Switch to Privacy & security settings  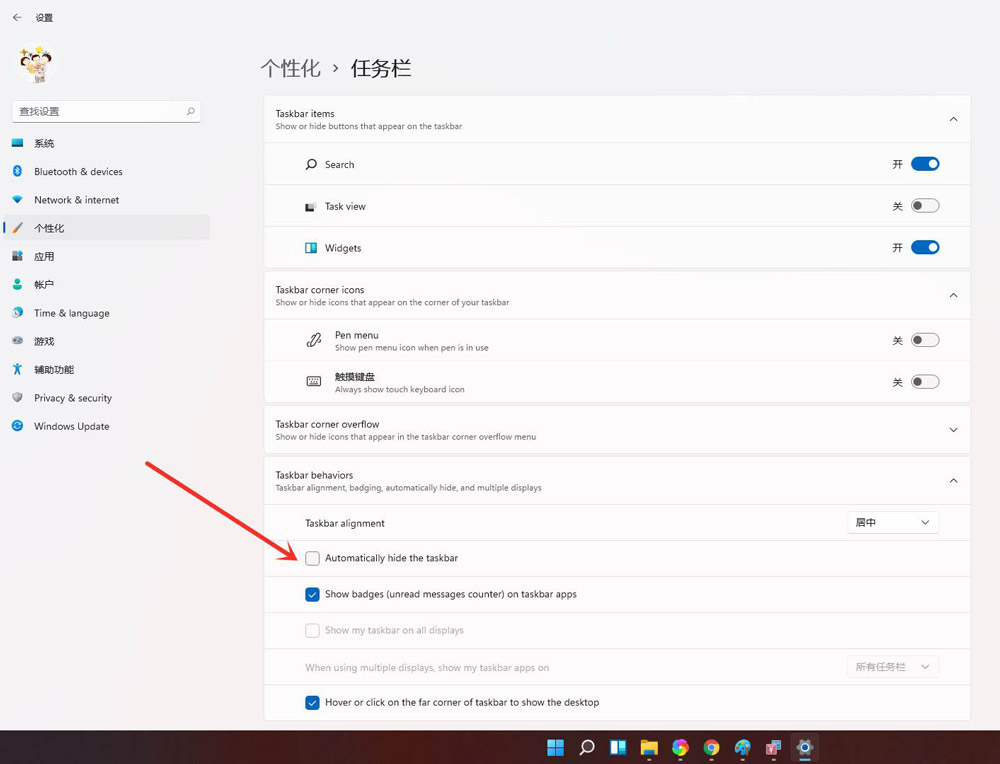pyautogui.click(x=74, y=398)
